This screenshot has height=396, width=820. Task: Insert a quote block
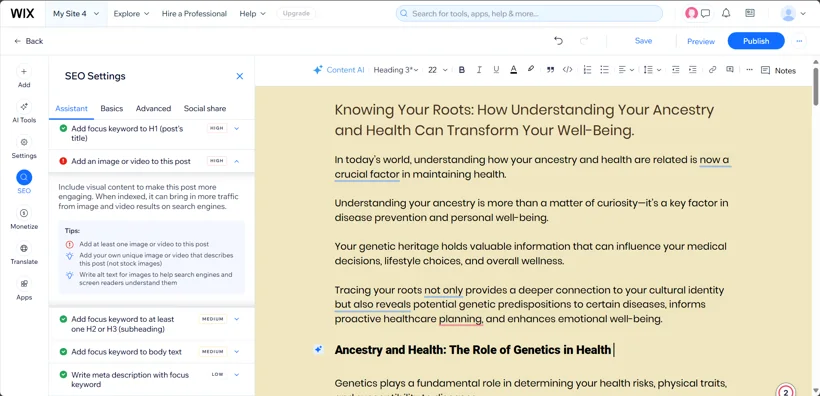tap(550, 70)
